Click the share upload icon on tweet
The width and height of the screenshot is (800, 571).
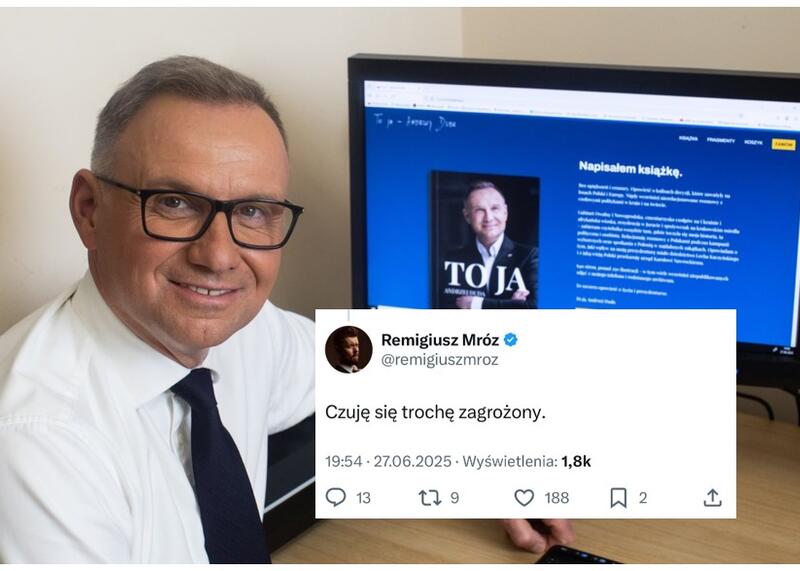[712, 498]
